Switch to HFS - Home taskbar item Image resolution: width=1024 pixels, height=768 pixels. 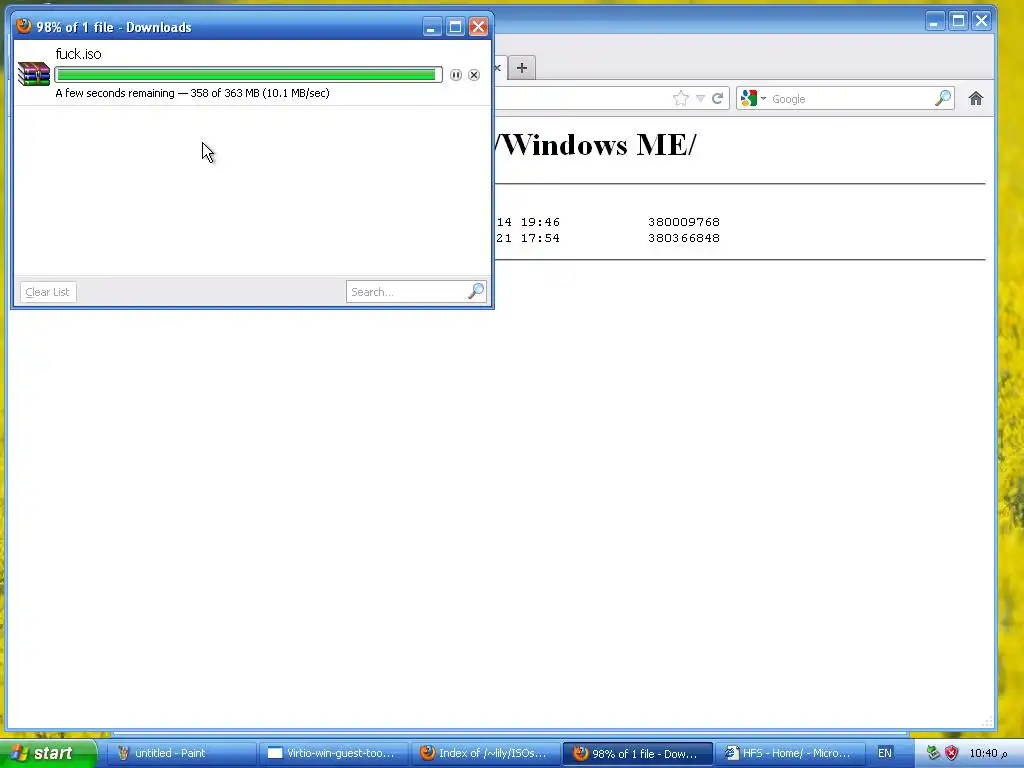[x=790, y=753]
